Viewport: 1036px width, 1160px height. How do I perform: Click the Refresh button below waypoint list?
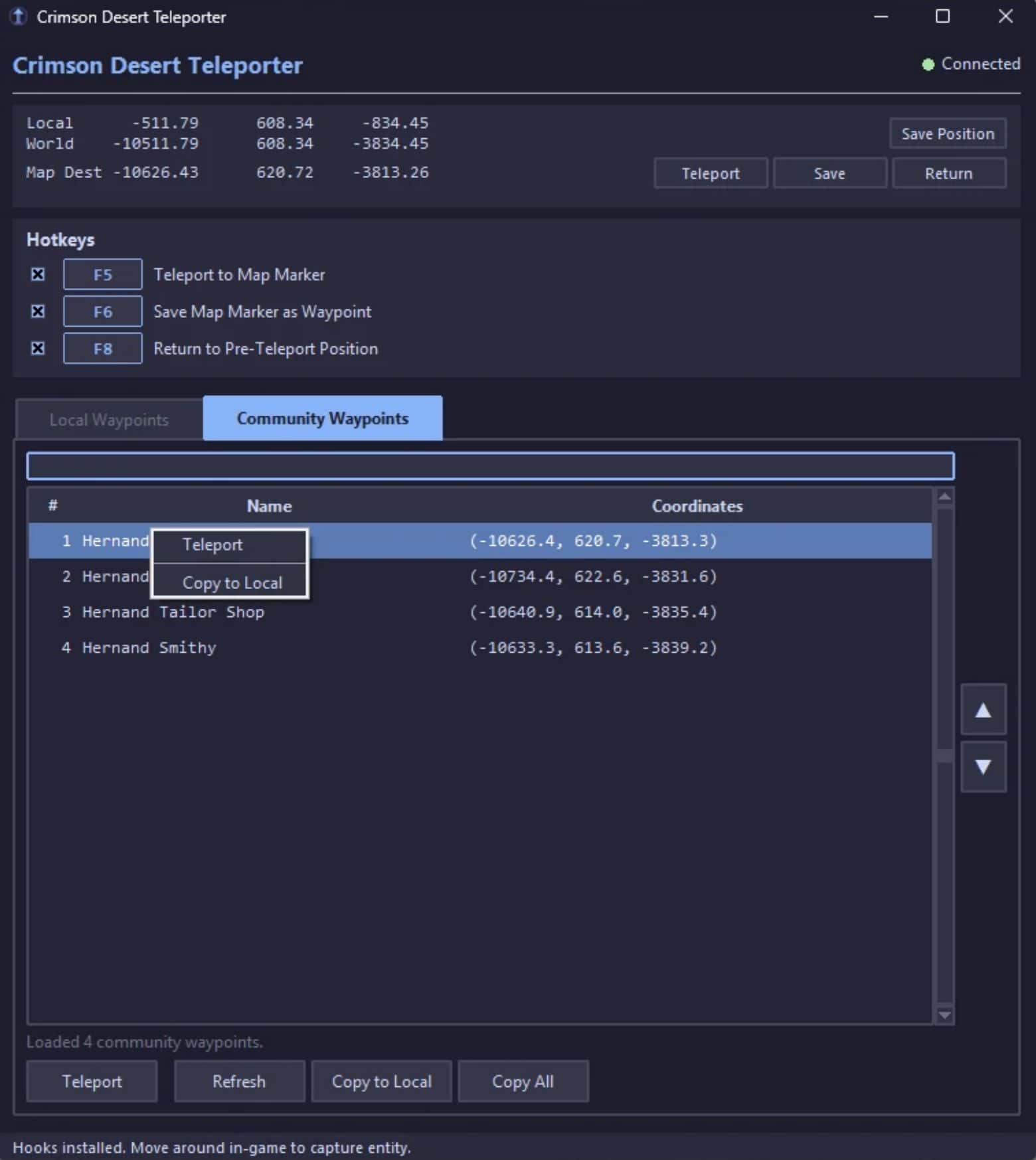[238, 1081]
